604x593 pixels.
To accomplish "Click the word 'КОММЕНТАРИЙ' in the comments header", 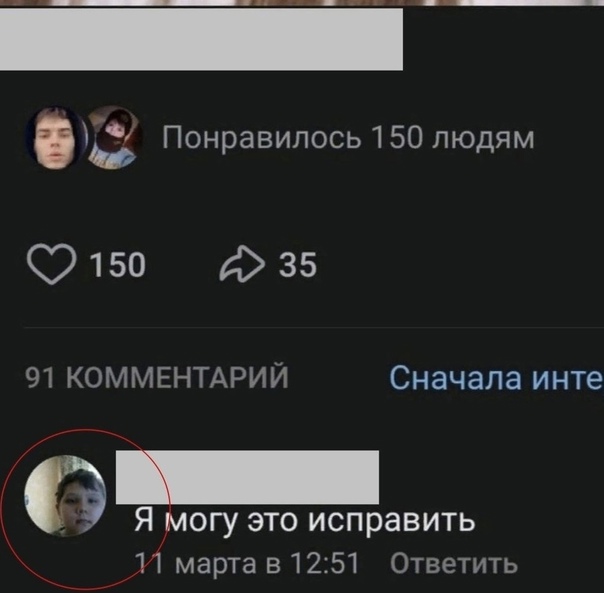I will tap(177, 377).
